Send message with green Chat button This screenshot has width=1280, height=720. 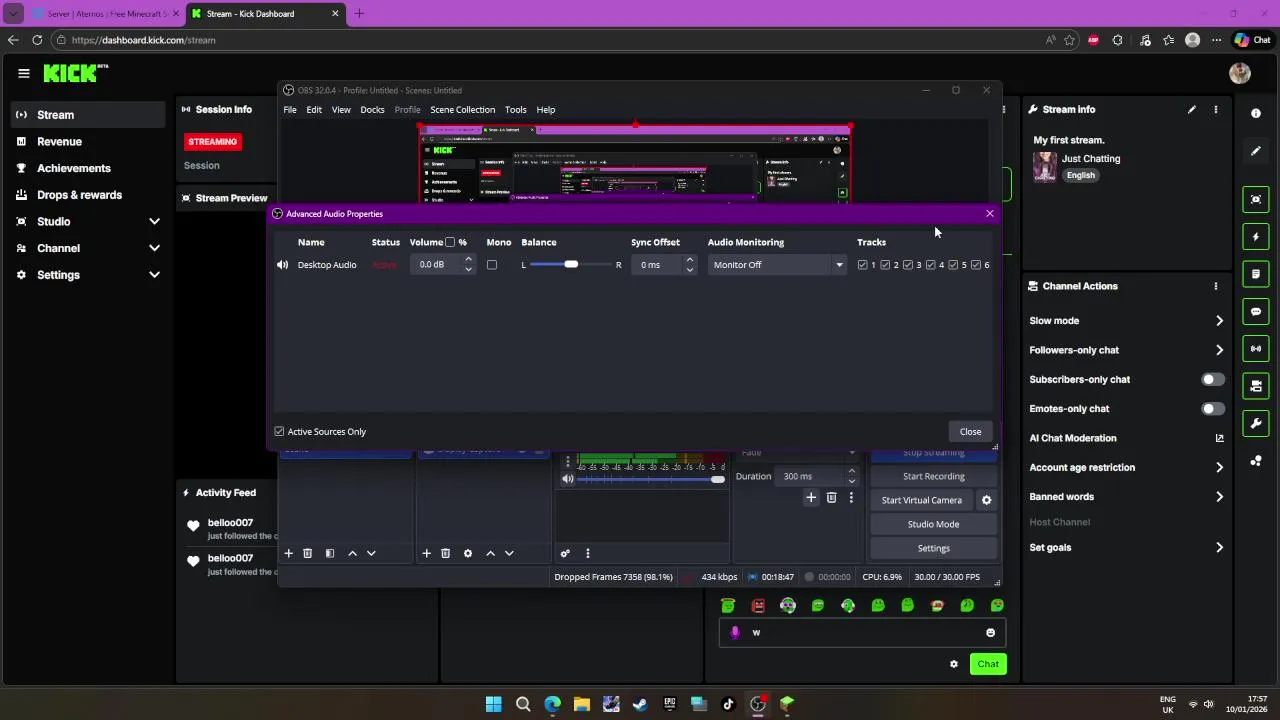pyautogui.click(x=988, y=664)
